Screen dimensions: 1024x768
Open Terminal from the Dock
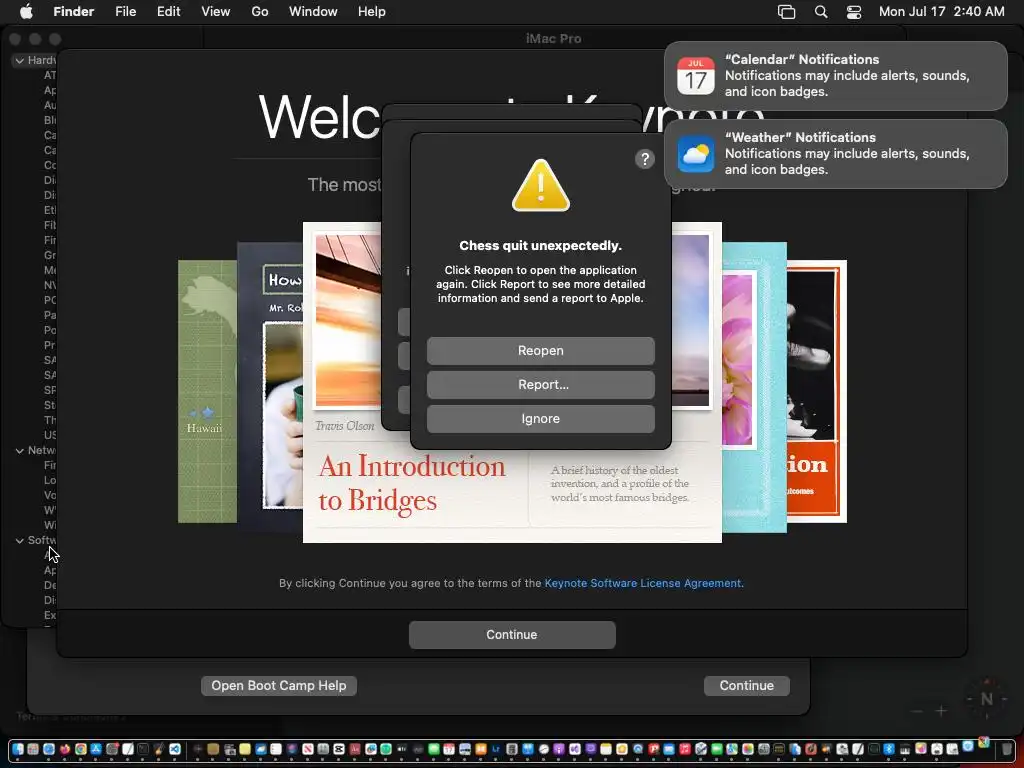[x=143, y=749]
